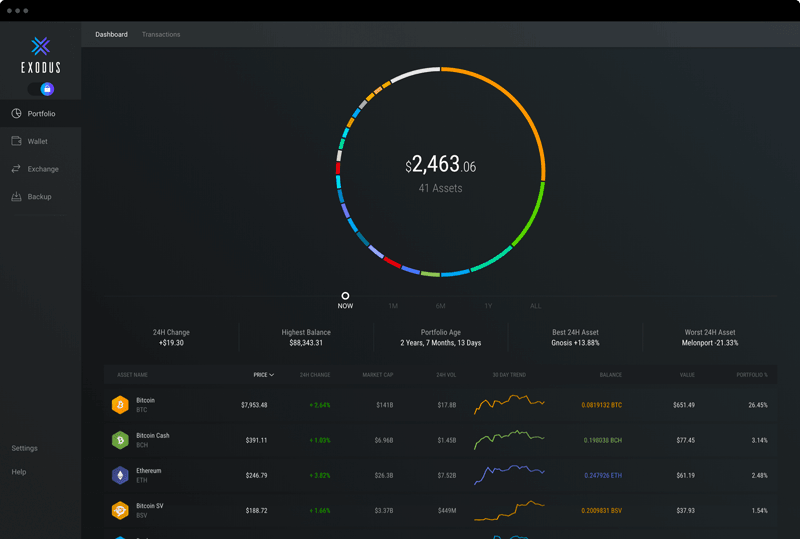Switch to the Transactions tab
800x539 pixels.
[x=161, y=34]
